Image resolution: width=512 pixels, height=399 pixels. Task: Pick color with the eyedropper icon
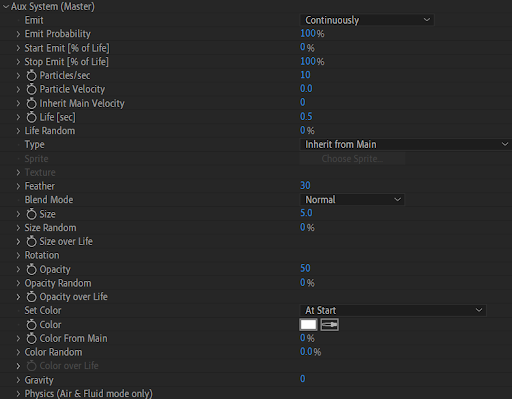[329, 325]
